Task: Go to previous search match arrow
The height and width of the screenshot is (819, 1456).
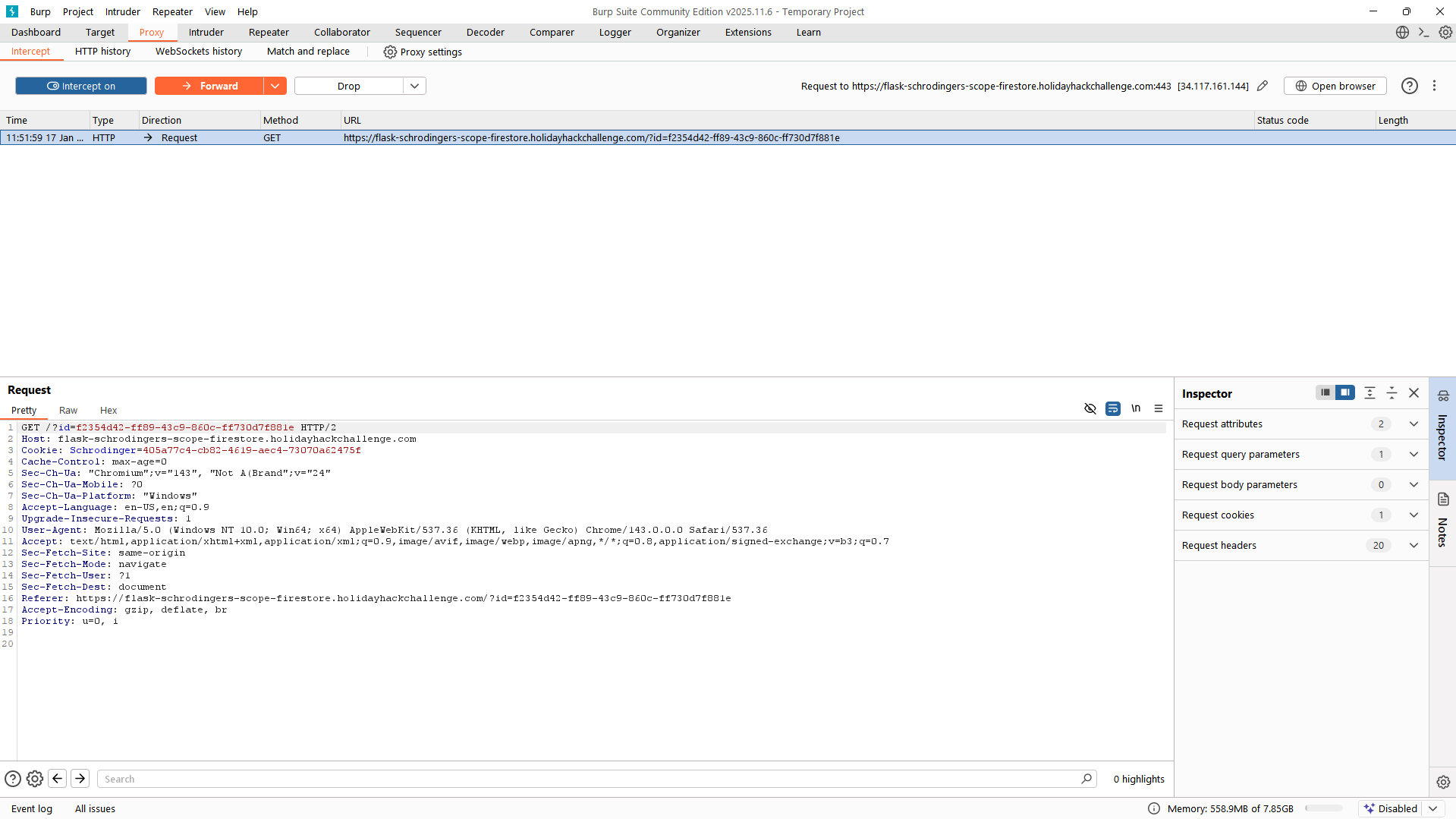Action: tap(58, 779)
